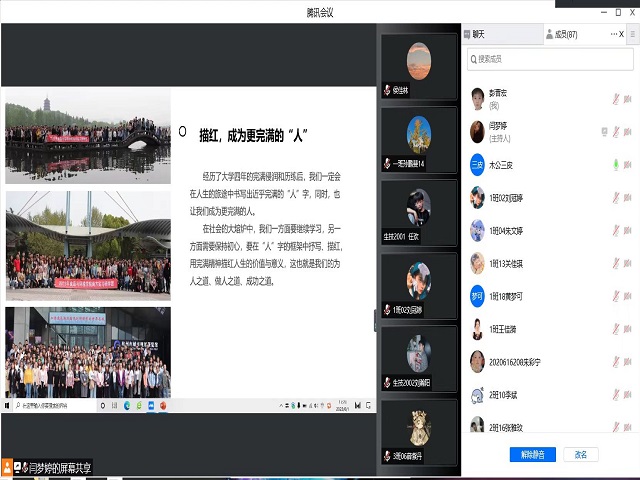Click the camera icon in 1班王佳琳 row
The width and height of the screenshot is (640, 480).
628,329
